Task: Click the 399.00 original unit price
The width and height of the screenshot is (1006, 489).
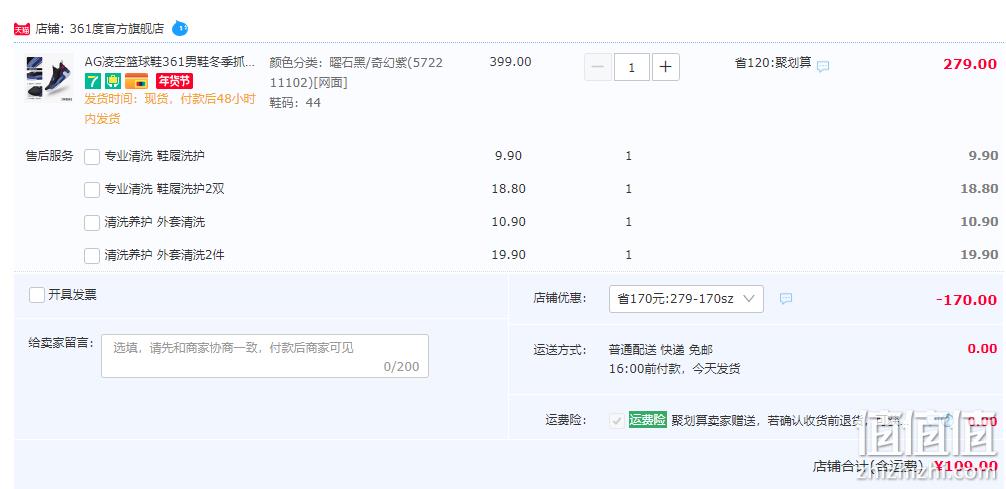Action: (511, 62)
